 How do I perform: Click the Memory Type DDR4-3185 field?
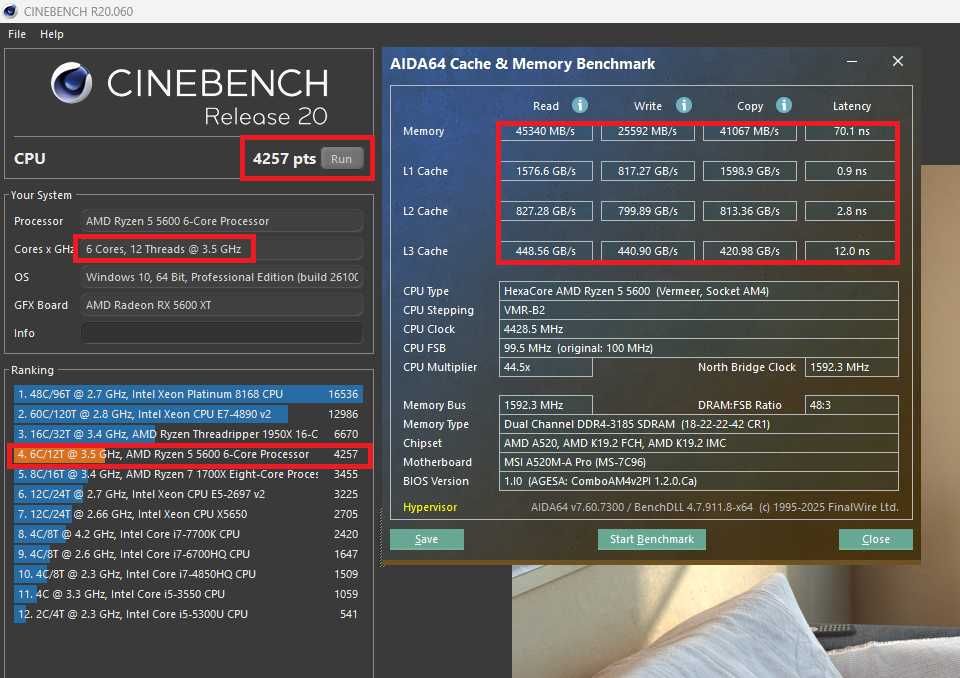[x=699, y=424]
